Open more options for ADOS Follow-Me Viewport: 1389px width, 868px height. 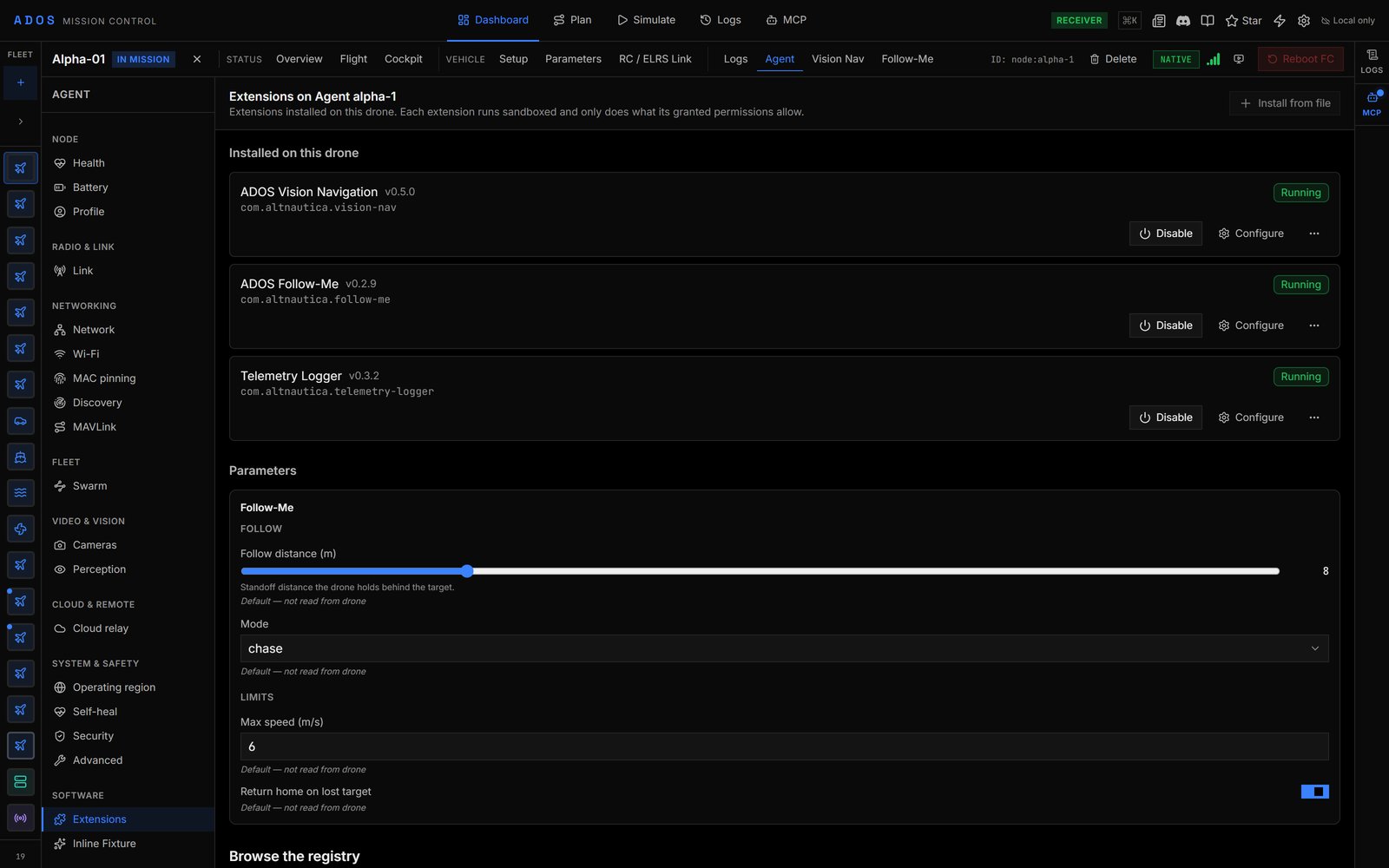point(1314,325)
